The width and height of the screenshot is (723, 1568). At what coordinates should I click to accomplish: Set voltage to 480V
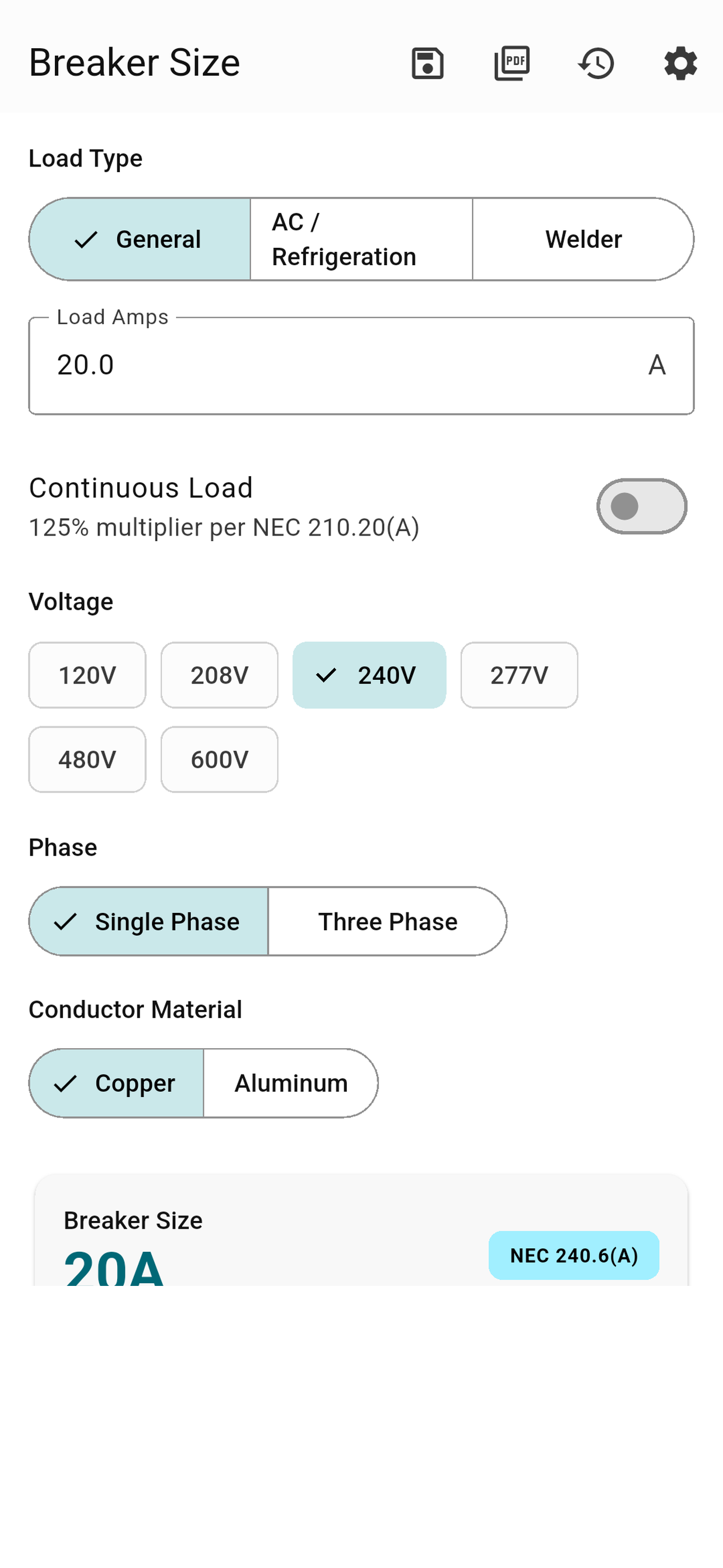[x=87, y=760]
